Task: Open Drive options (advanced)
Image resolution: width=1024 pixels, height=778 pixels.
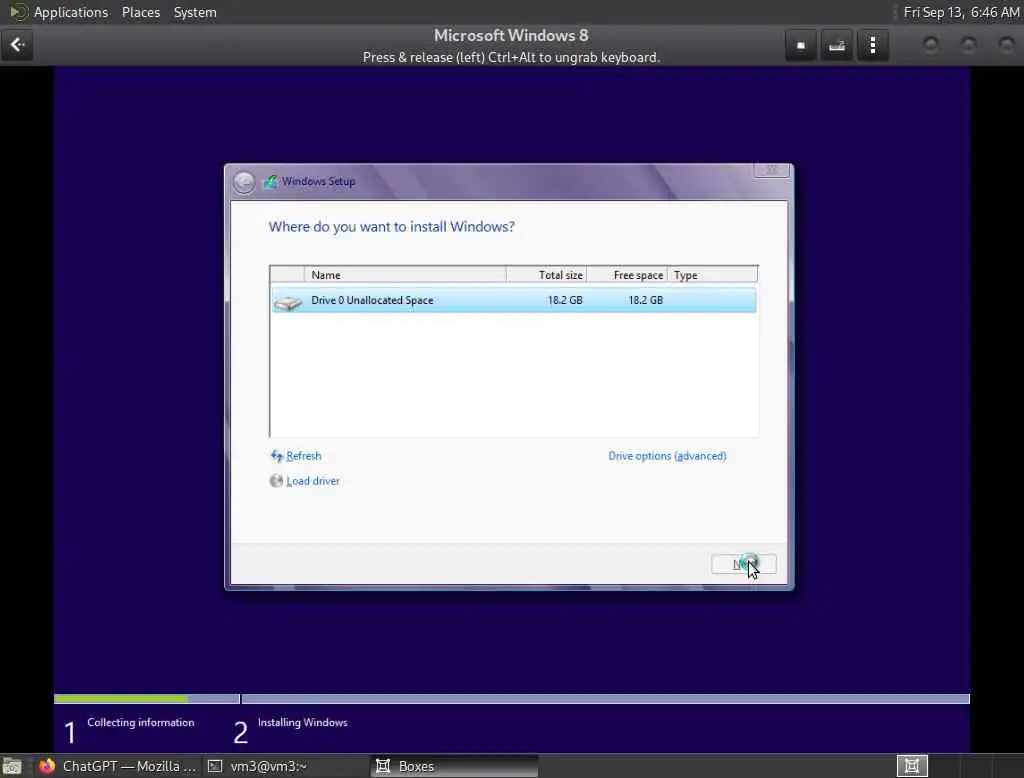Action: 667,456
